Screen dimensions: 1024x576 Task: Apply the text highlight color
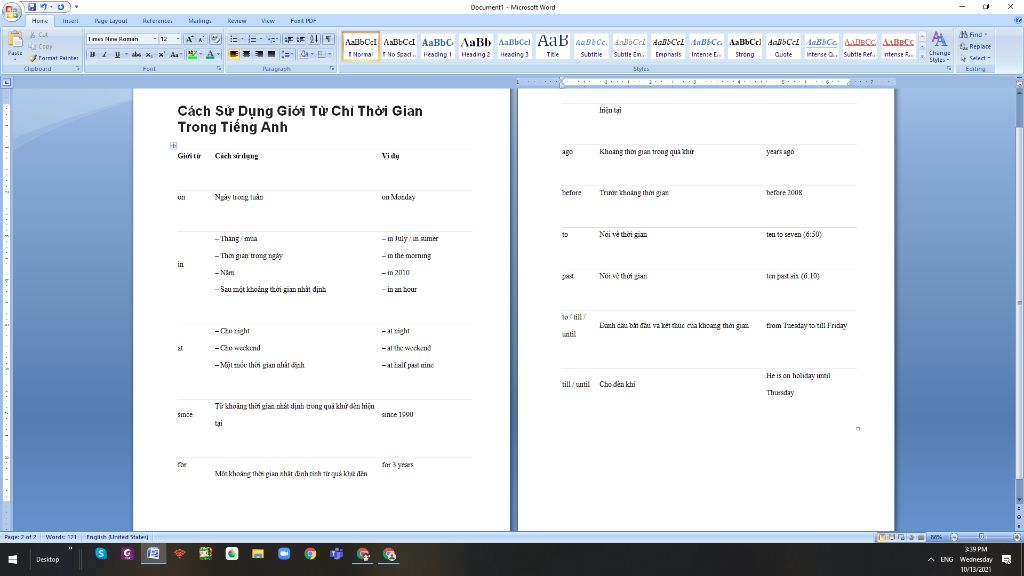(192, 55)
